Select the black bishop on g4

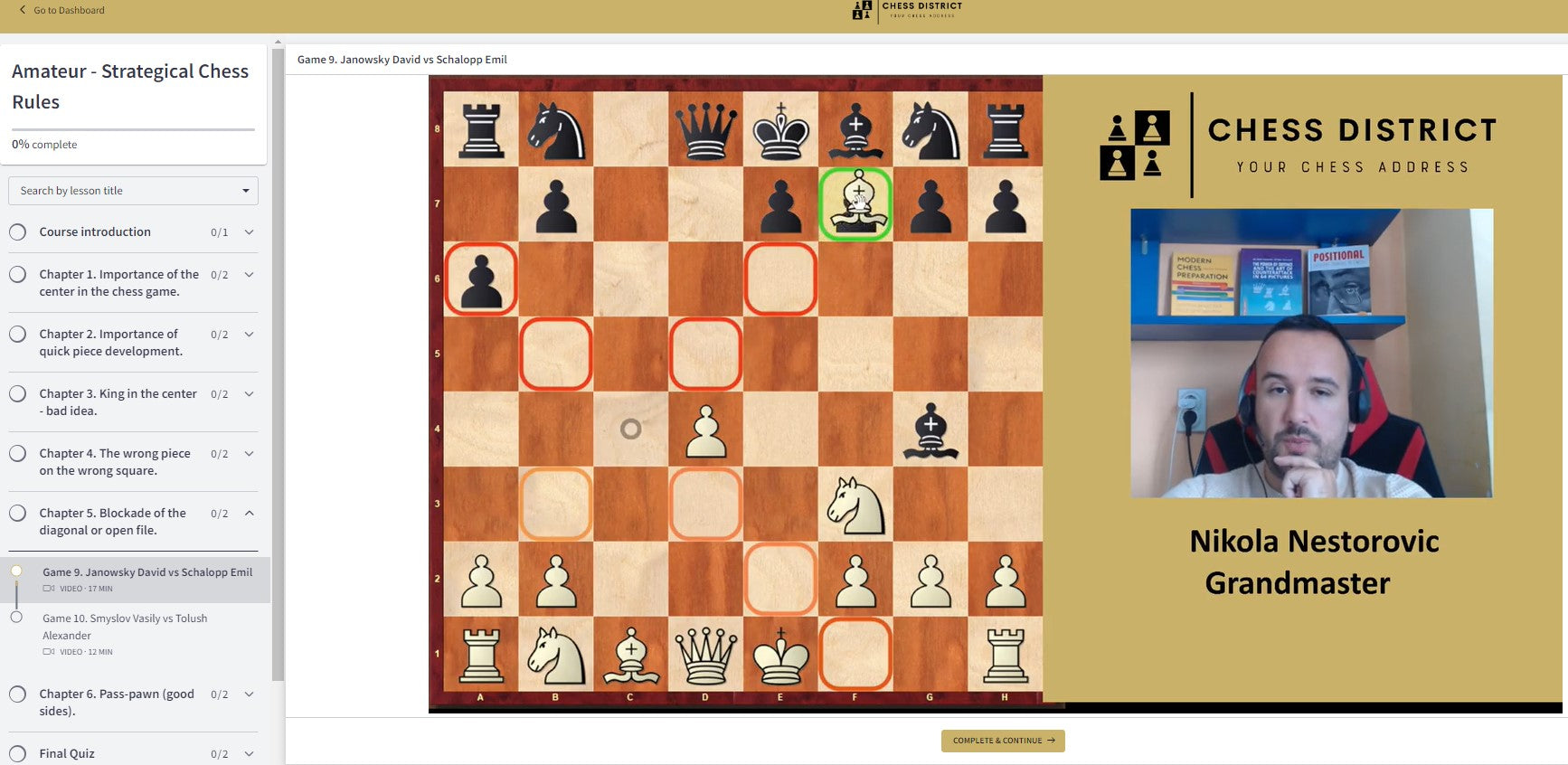[930, 430]
